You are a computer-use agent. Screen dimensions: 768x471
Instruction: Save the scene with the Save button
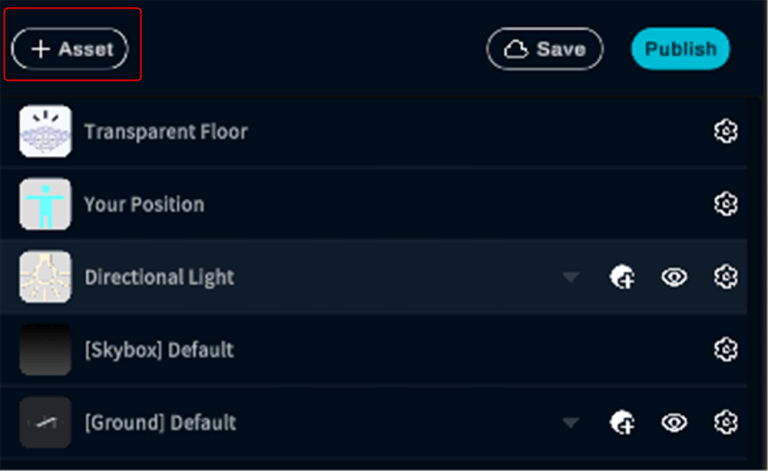[x=545, y=48]
